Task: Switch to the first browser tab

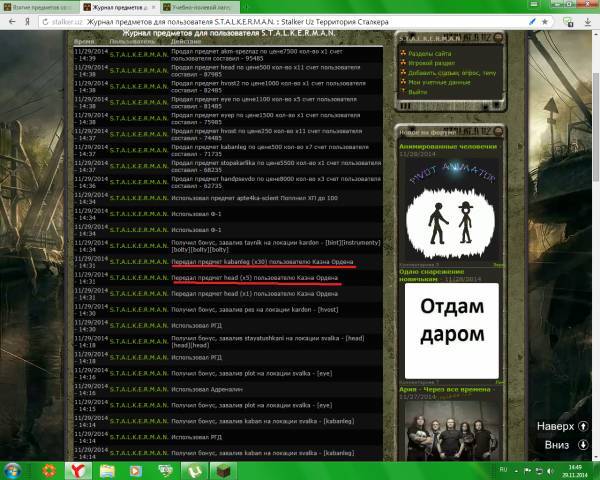Action: pyautogui.click(x=39, y=7)
